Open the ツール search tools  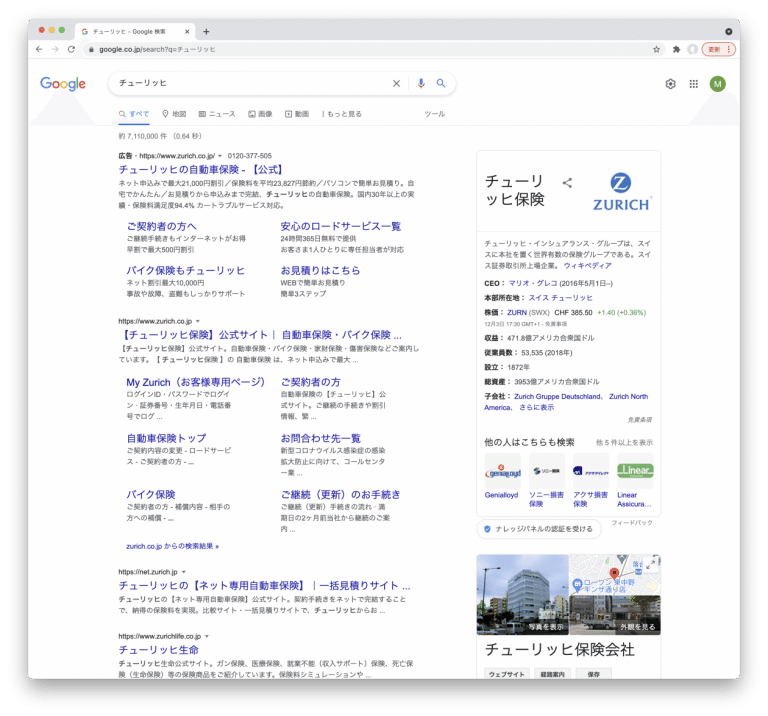[434, 114]
